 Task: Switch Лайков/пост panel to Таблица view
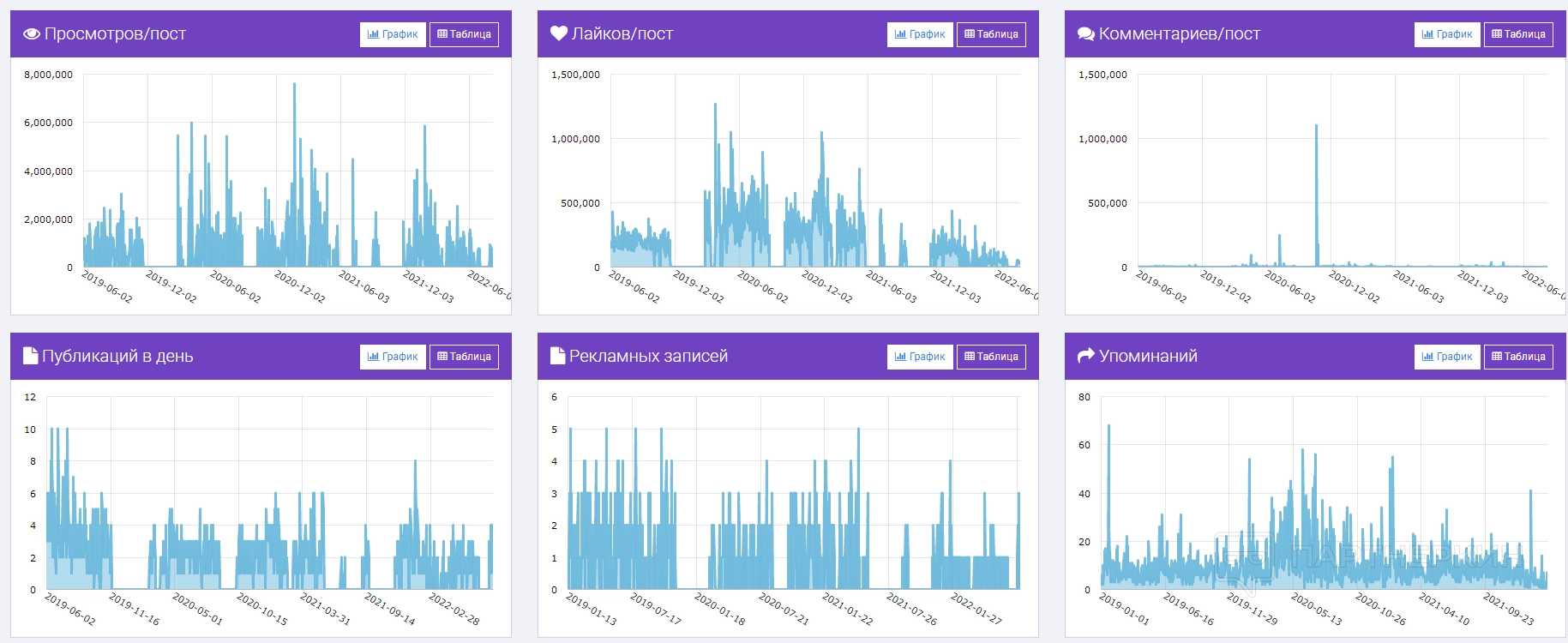click(991, 34)
